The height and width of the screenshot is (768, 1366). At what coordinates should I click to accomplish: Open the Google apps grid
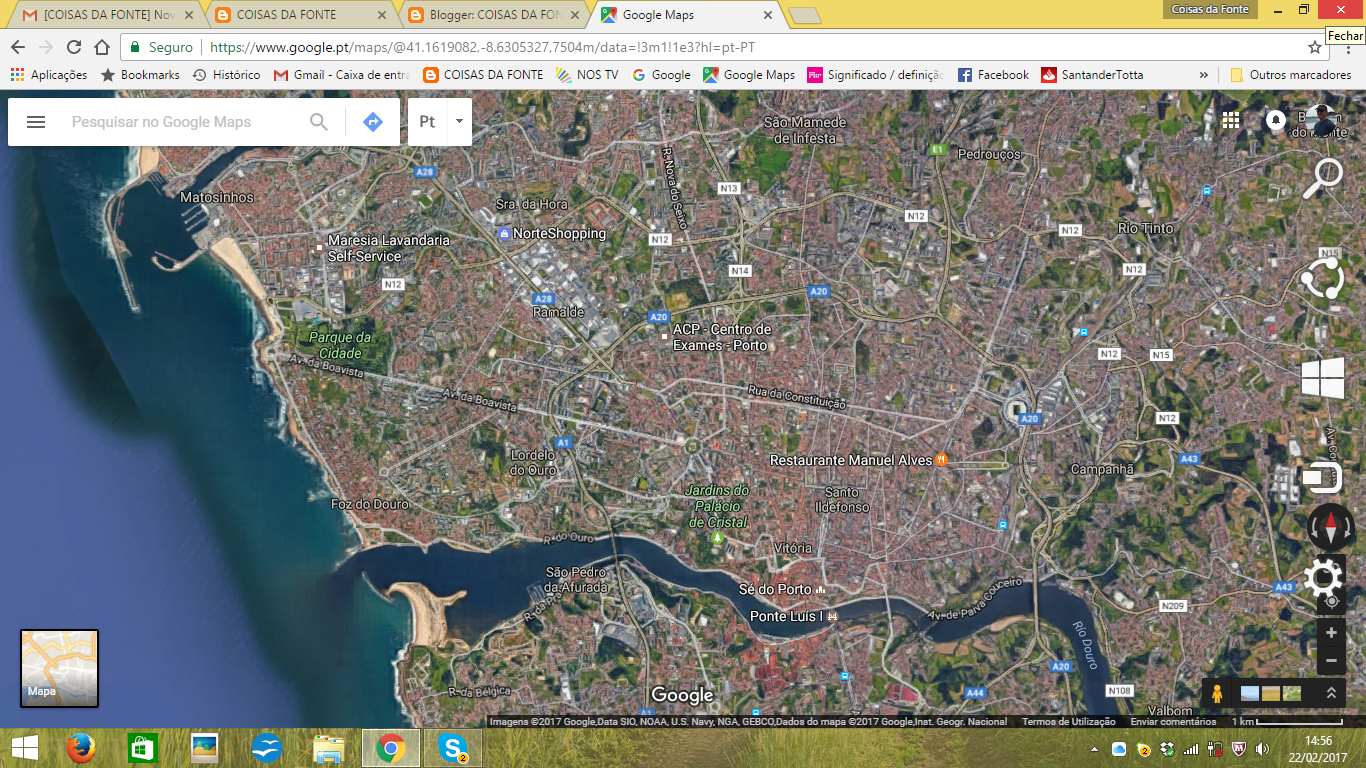coord(1231,120)
